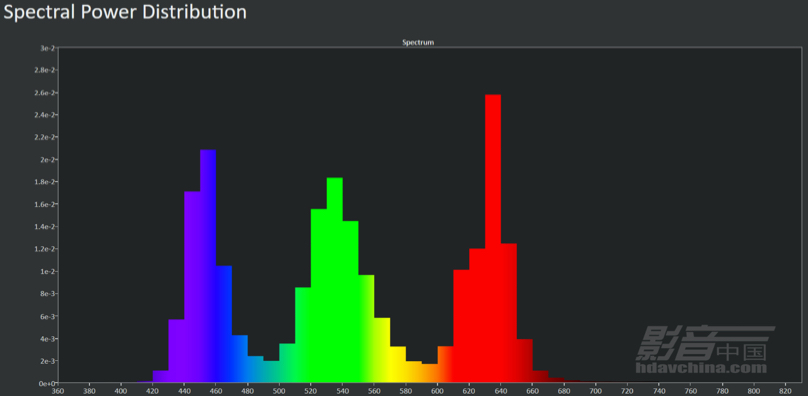Click the 360 label on x-axis
The image size is (808, 396).
point(58,391)
